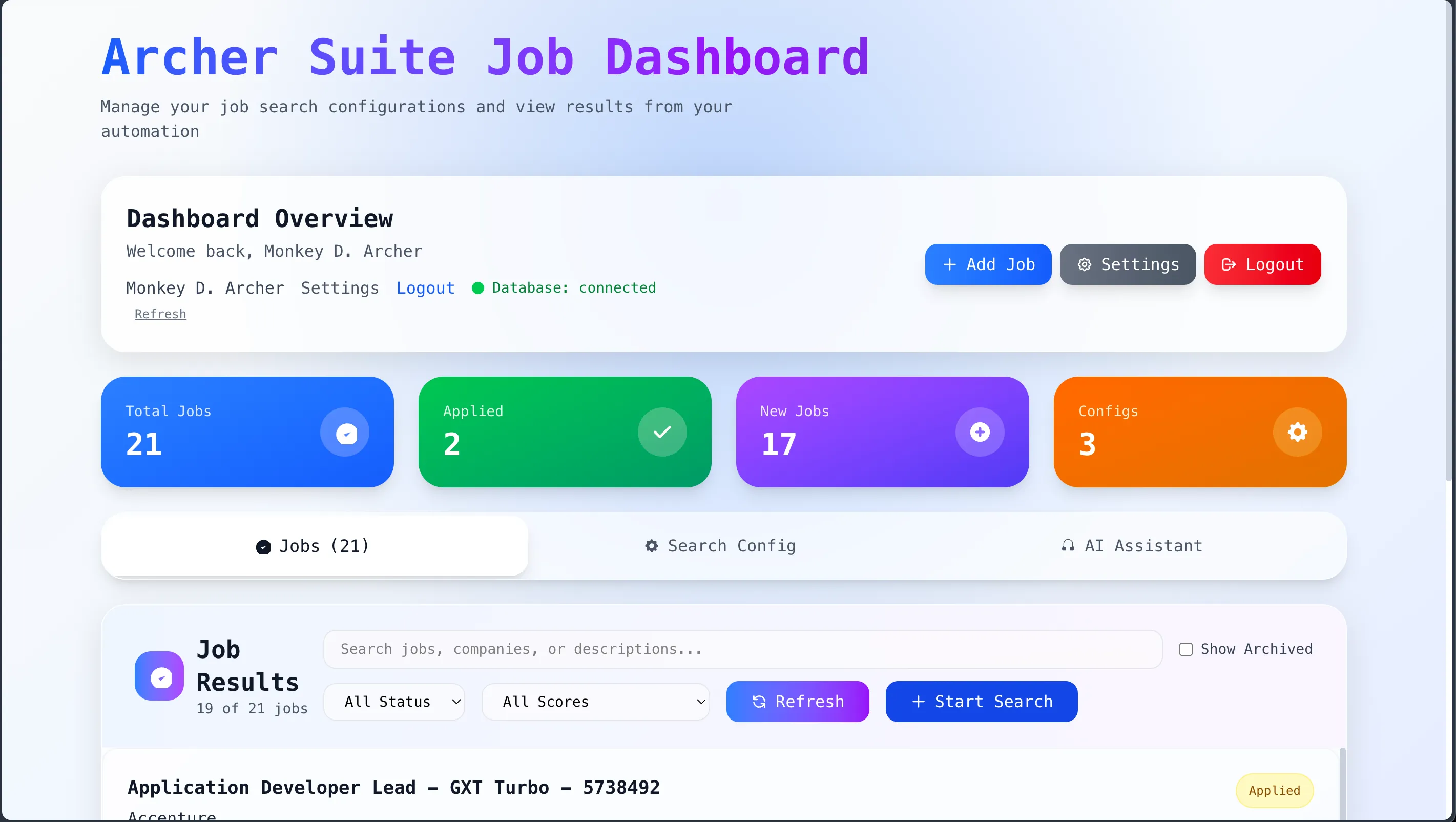Click the Total Jobs card circular icon
Screen dimensions: 1456x822
coord(344,433)
